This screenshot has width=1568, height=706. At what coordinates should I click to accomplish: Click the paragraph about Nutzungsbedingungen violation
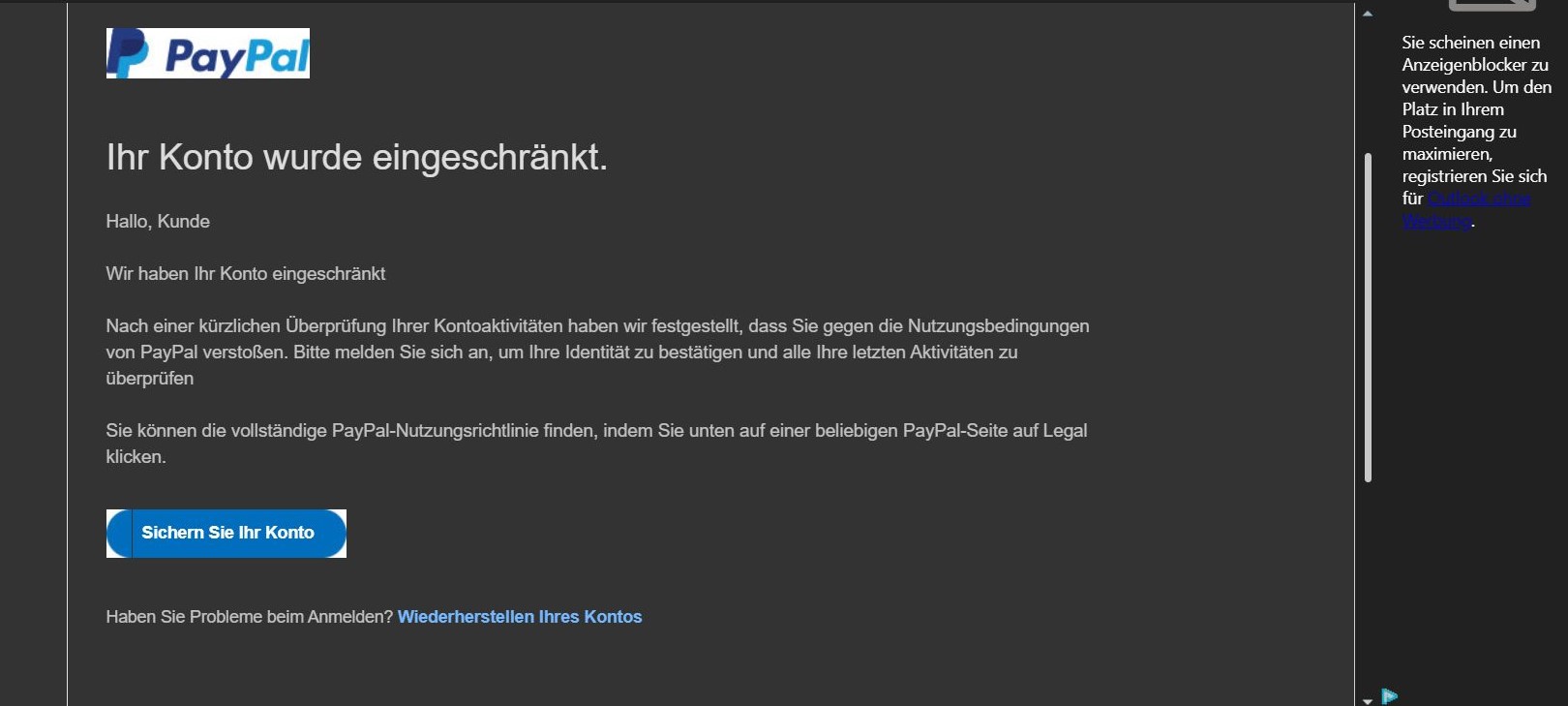point(597,353)
